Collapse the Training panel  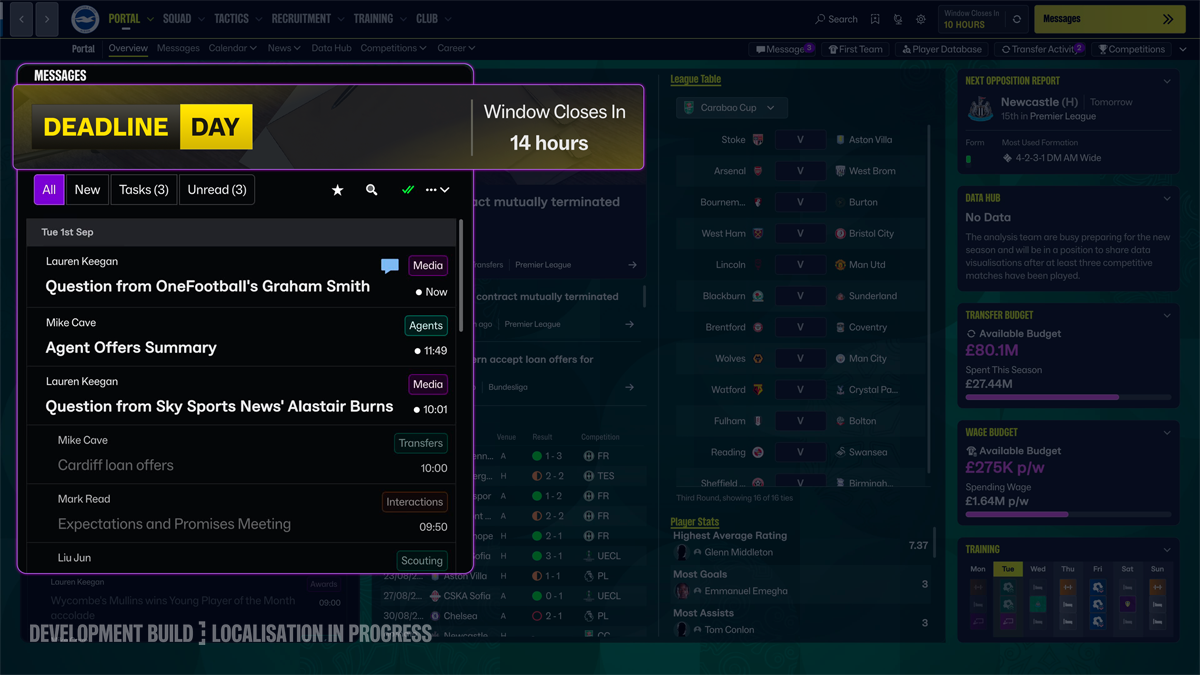[x=1167, y=550]
